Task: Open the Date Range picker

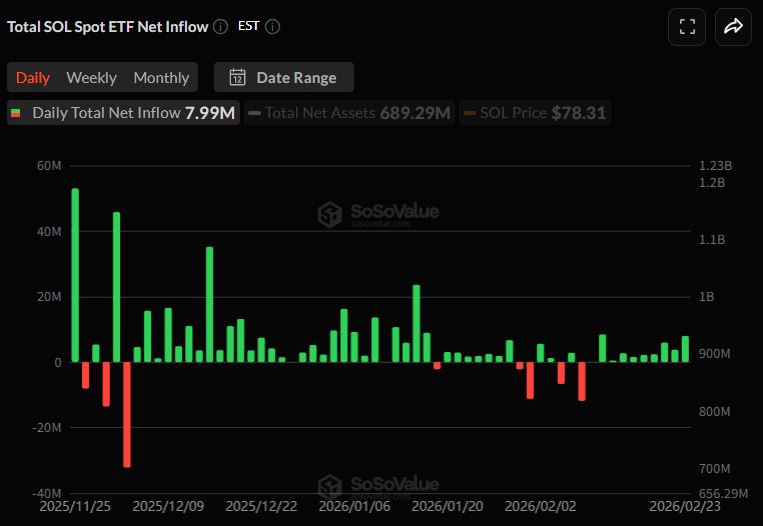Action: click(x=284, y=77)
